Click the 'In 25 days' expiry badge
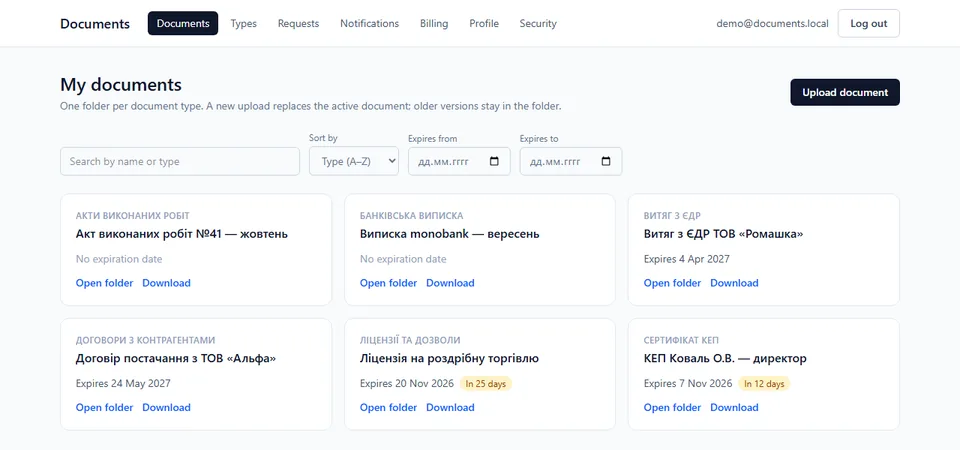960x450 pixels. 486,384
